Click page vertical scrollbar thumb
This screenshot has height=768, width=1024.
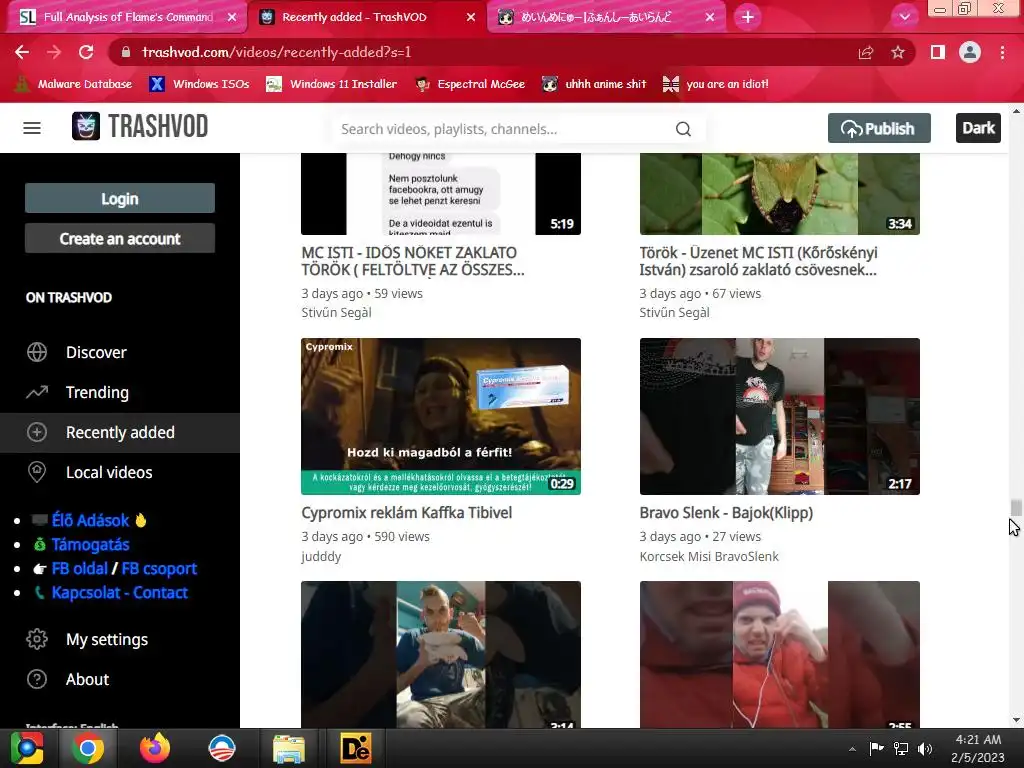point(1016,507)
